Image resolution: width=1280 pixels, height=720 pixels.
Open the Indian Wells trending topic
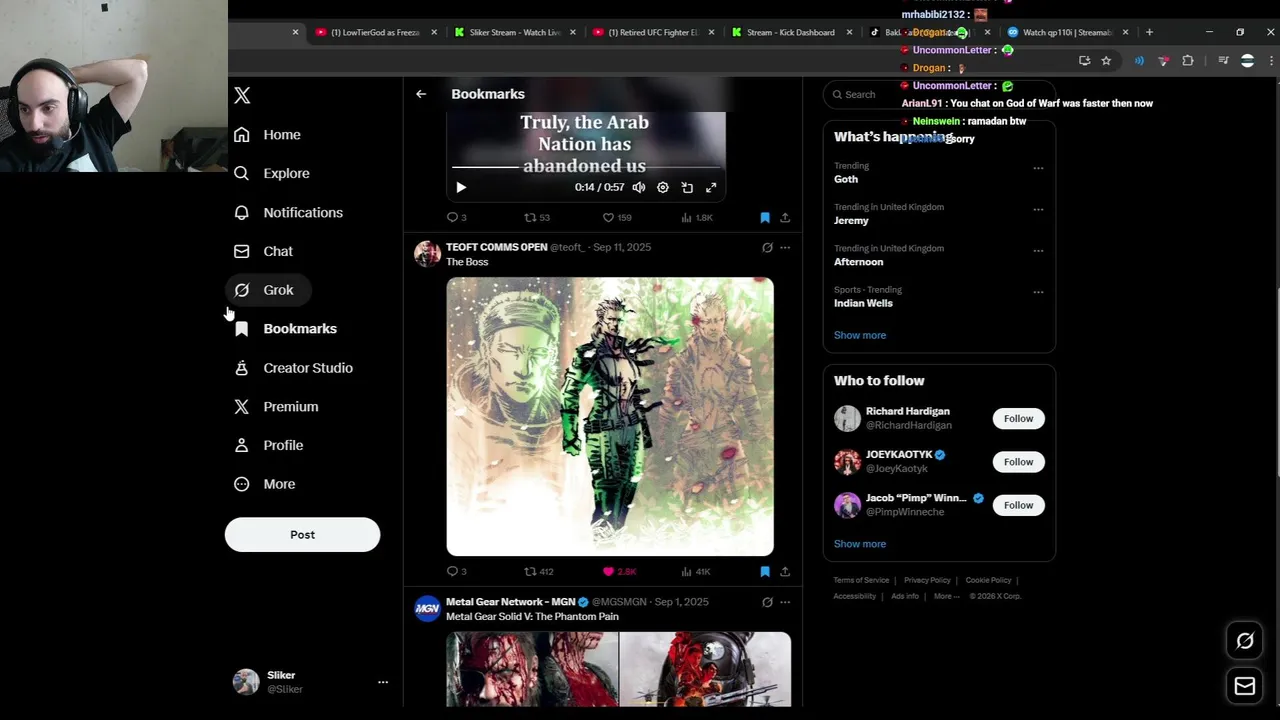[863, 303]
